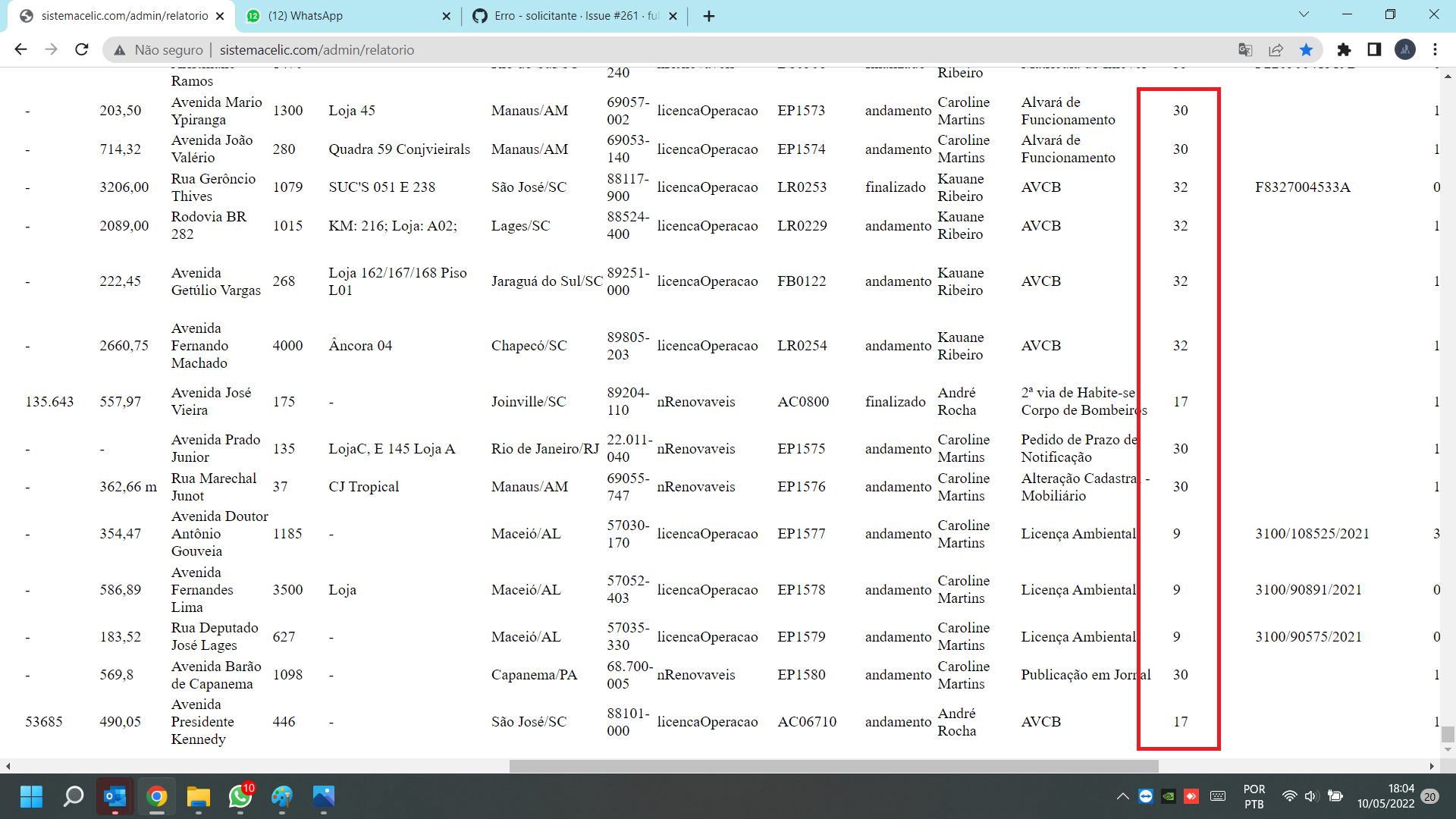
Task: Open the Windows Start menu
Action: pyautogui.click(x=31, y=796)
